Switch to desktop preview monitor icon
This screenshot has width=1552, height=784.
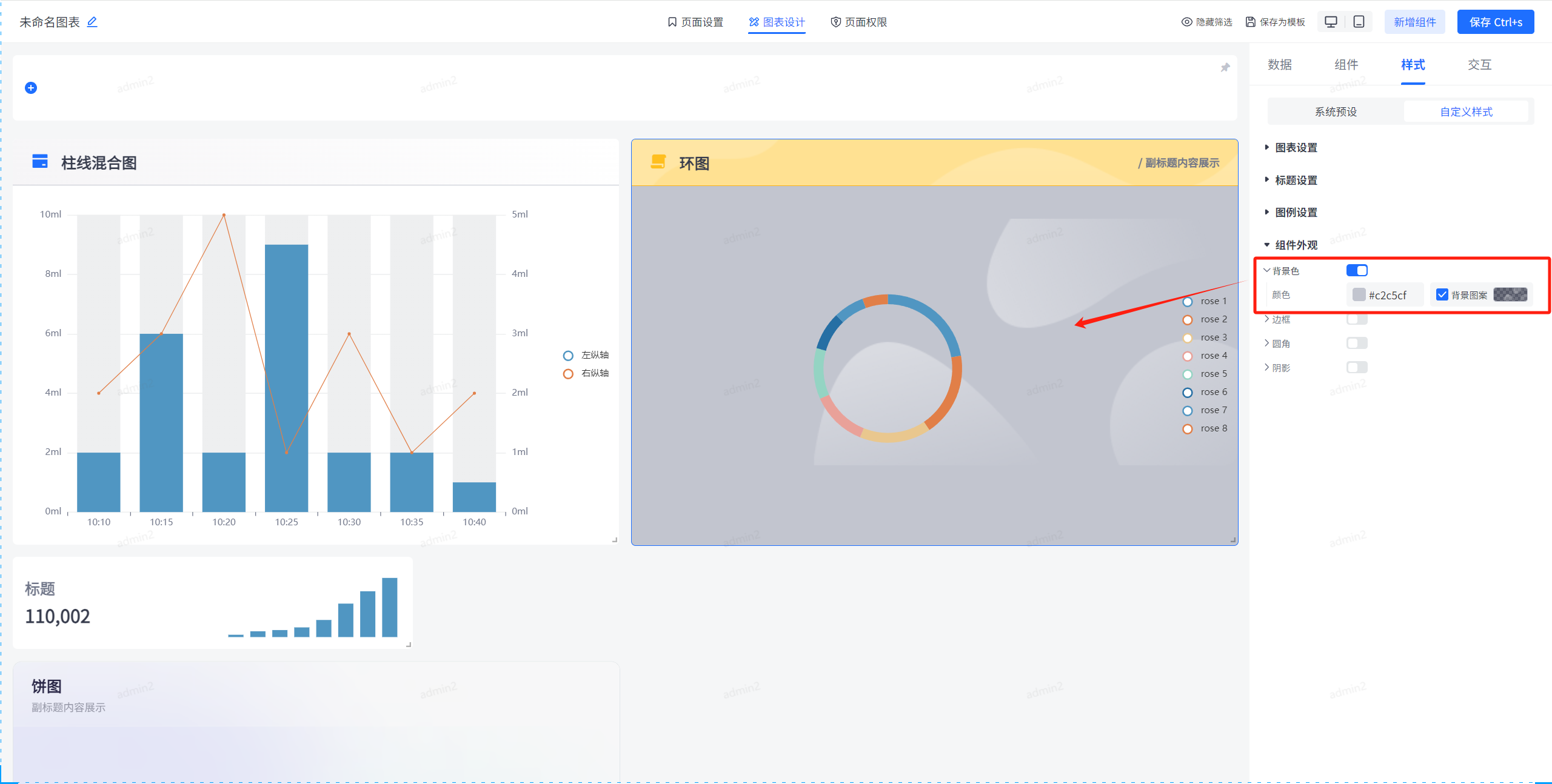pyautogui.click(x=1331, y=22)
